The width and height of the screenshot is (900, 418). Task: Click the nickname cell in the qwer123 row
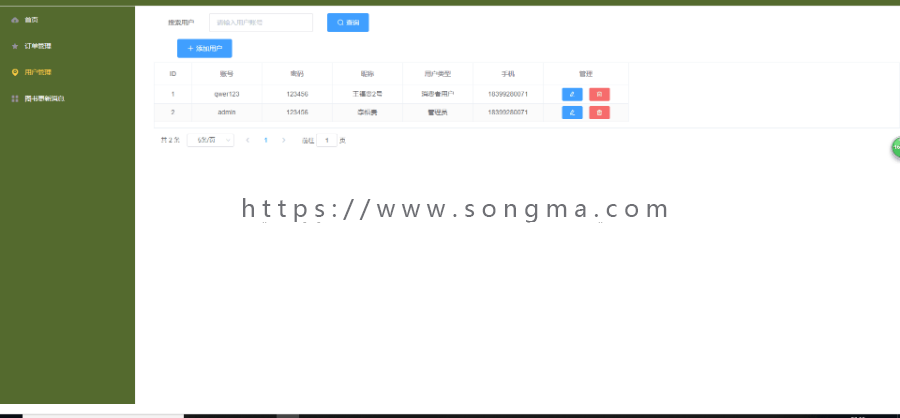pos(367,94)
